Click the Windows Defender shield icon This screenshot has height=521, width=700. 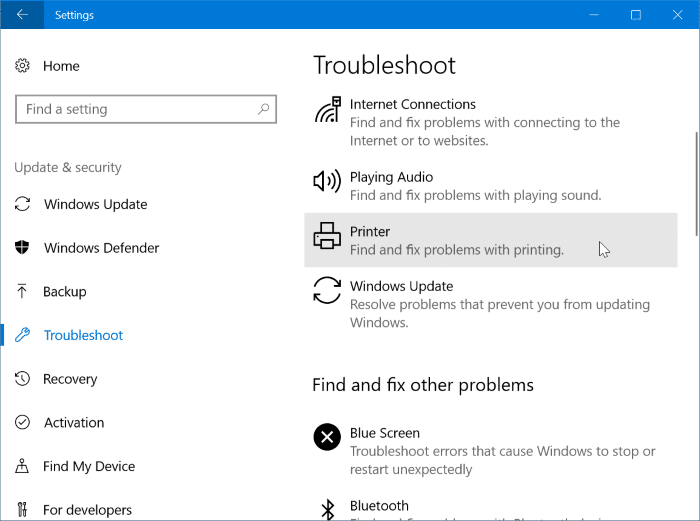pyautogui.click(x=22, y=247)
